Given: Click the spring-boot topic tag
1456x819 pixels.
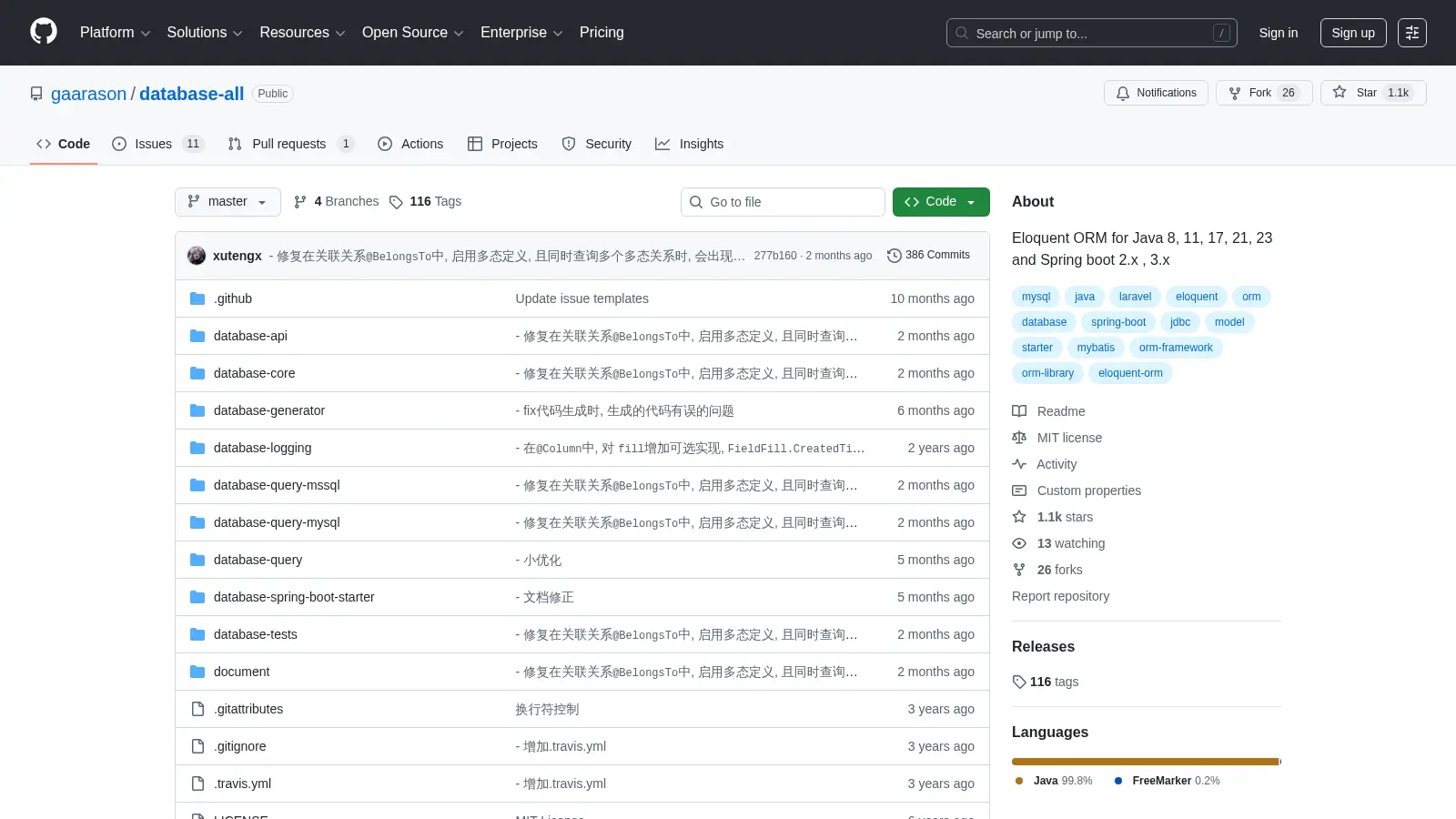Looking at the screenshot, I should click(1118, 322).
